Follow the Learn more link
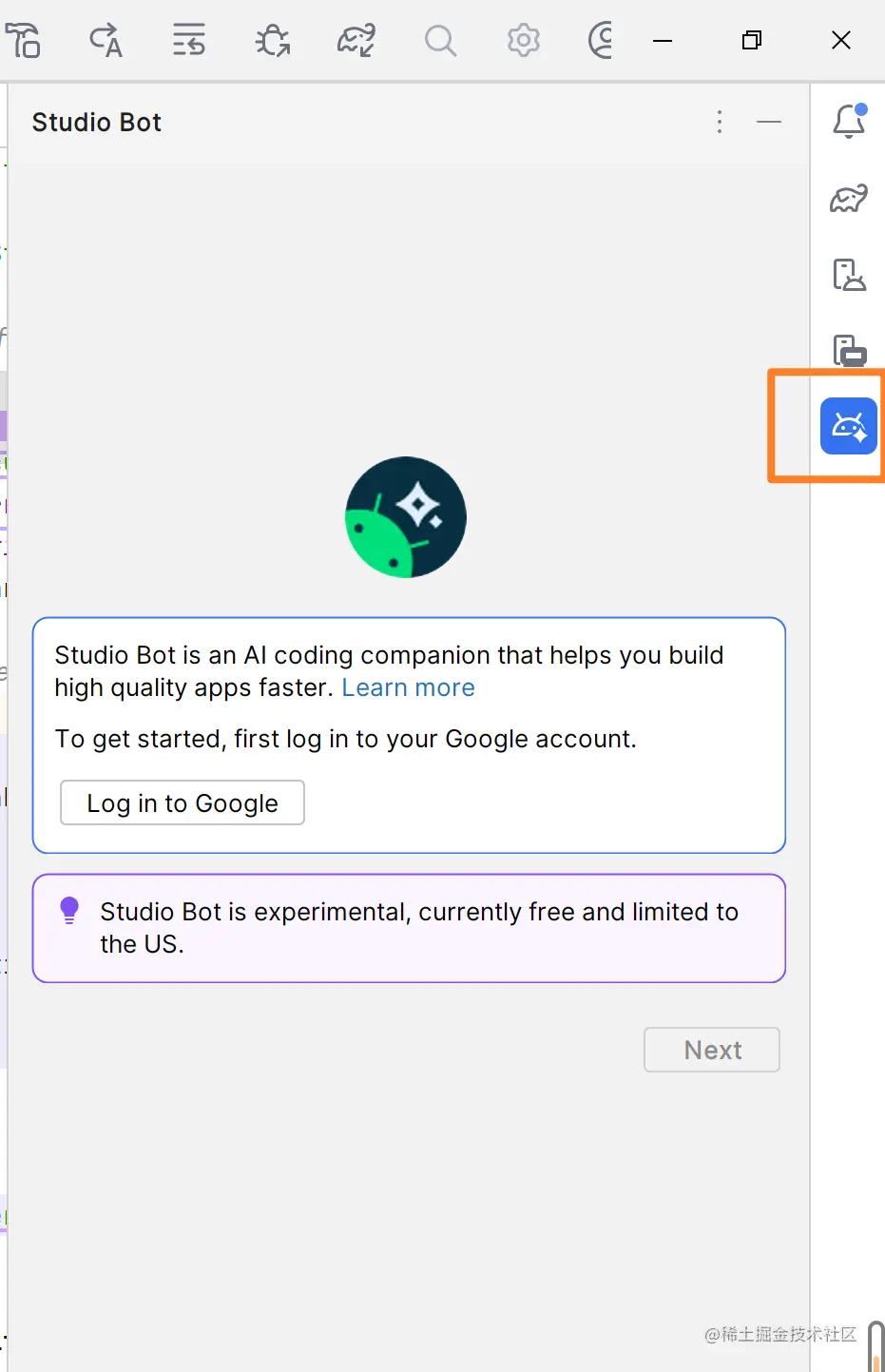This screenshot has height=1372, width=885. (x=408, y=687)
